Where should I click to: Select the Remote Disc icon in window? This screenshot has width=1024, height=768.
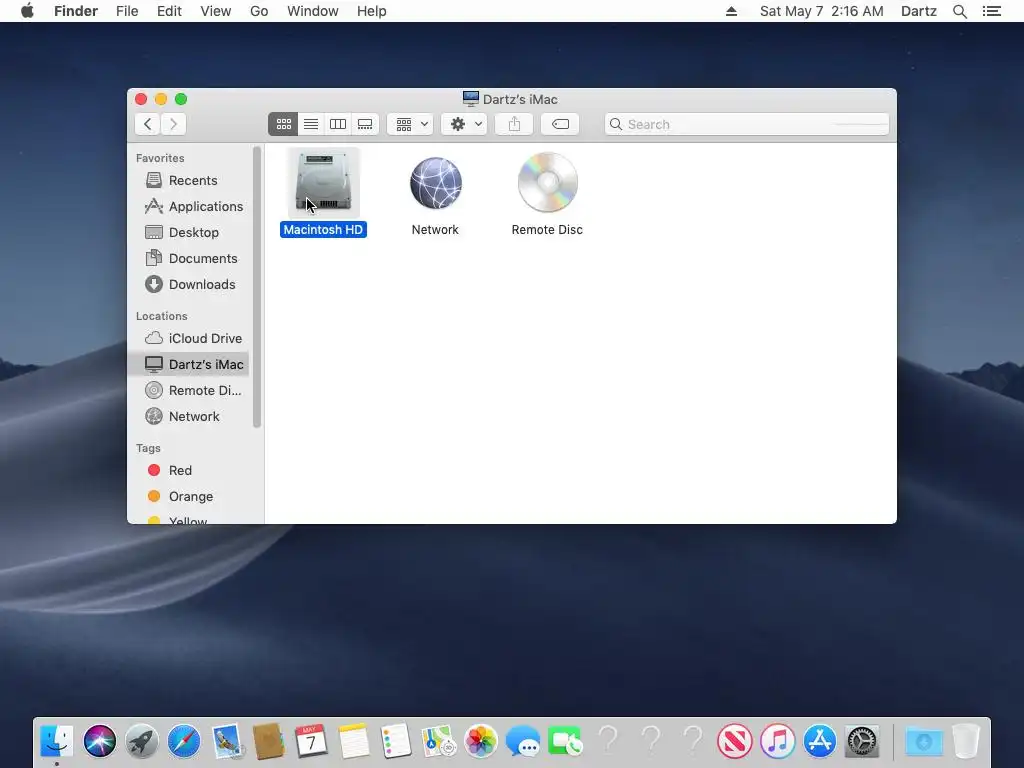click(547, 183)
